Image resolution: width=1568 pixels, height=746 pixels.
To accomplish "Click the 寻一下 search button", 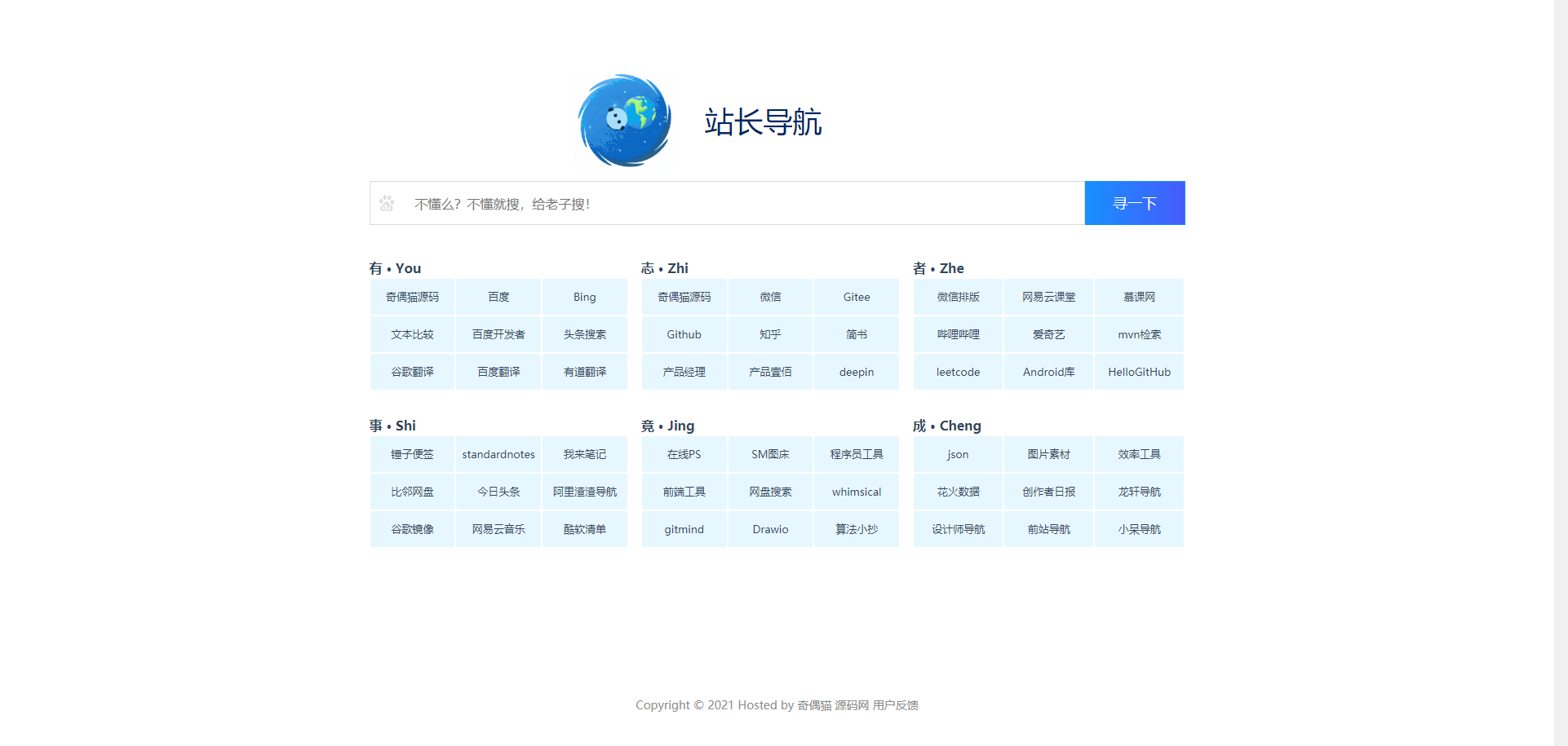I will [x=1135, y=203].
